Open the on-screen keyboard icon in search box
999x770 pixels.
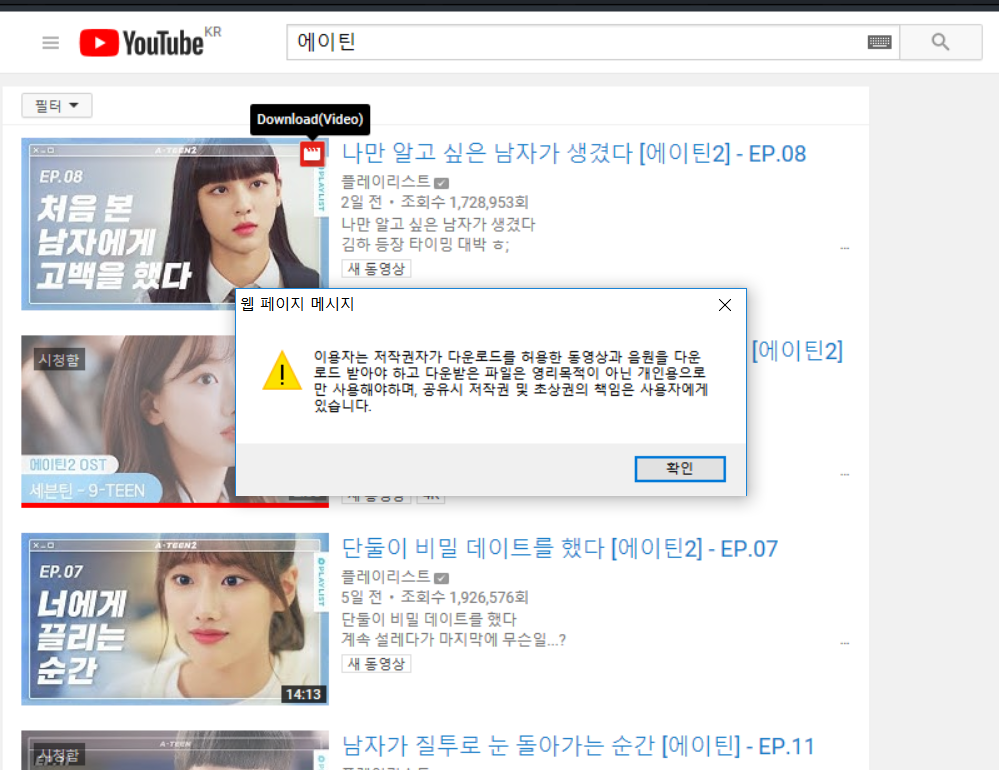[879, 42]
